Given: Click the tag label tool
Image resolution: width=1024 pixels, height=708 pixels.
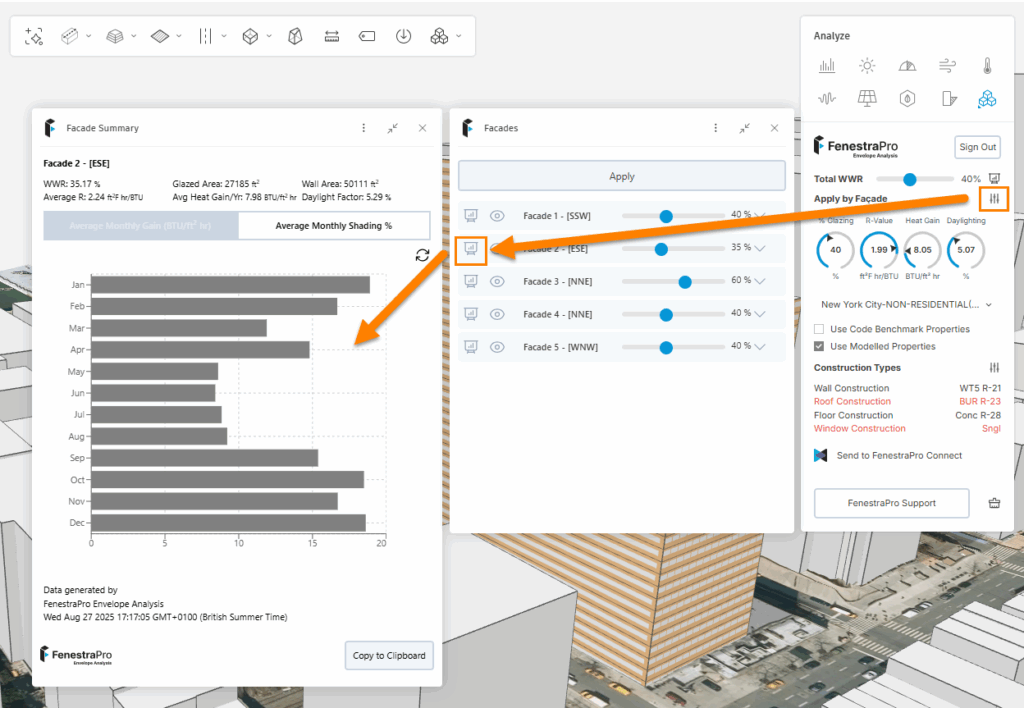Looking at the screenshot, I should (367, 37).
